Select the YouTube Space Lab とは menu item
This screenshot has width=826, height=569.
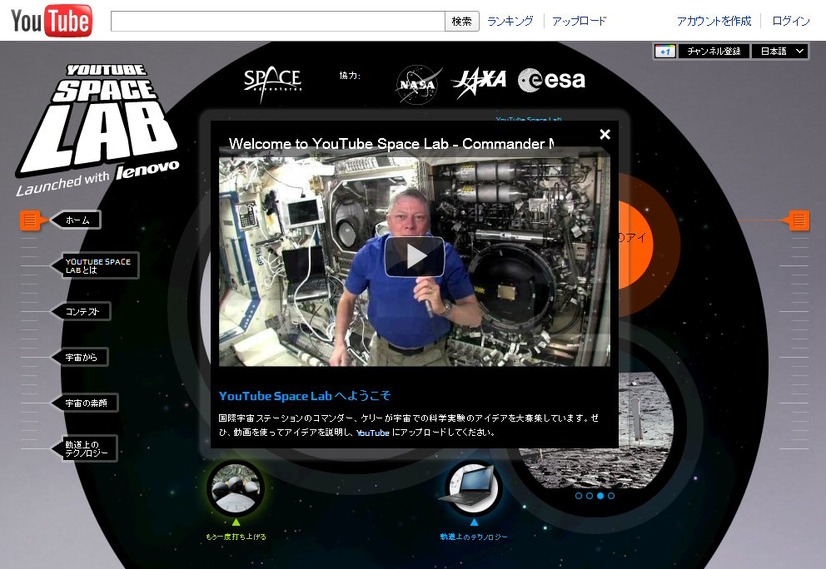96,265
